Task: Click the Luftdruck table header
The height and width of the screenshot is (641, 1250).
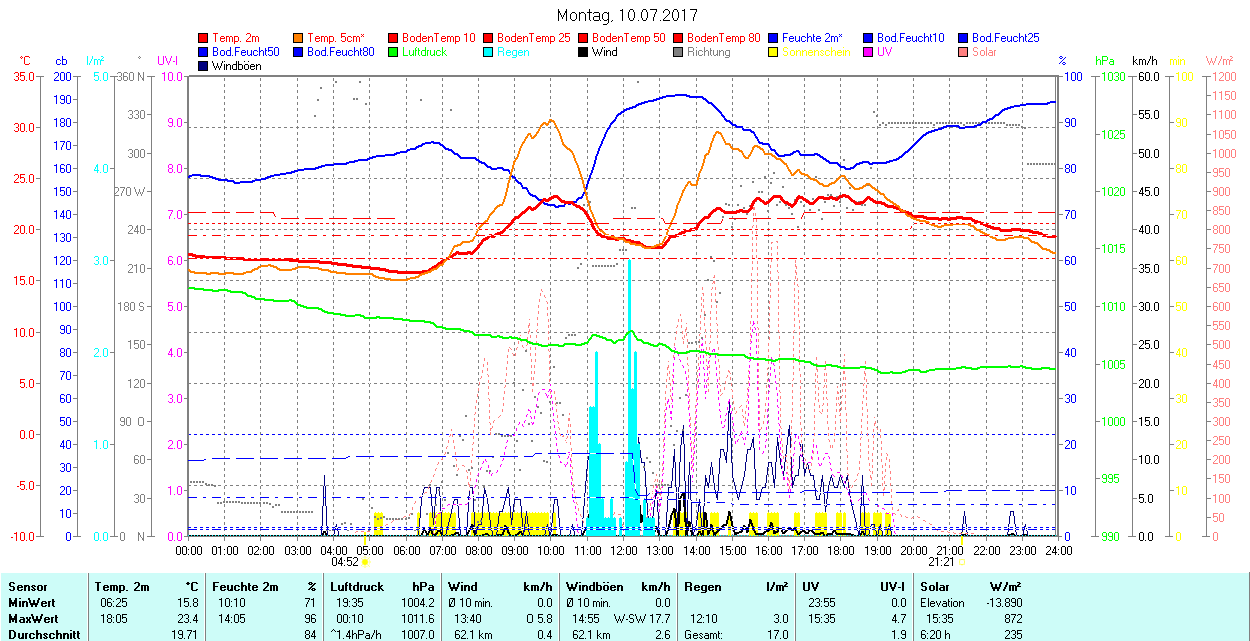Action: pos(357,587)
